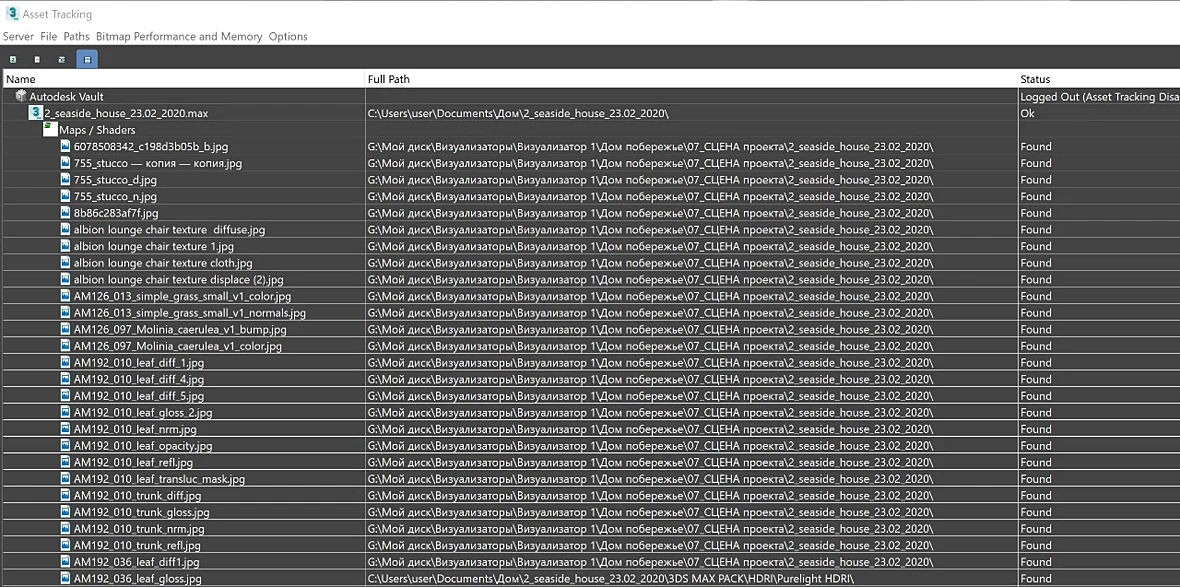
Task: Click full path cell of albion lounge chair texture cloth.jpg
Action: coord(691,262)
